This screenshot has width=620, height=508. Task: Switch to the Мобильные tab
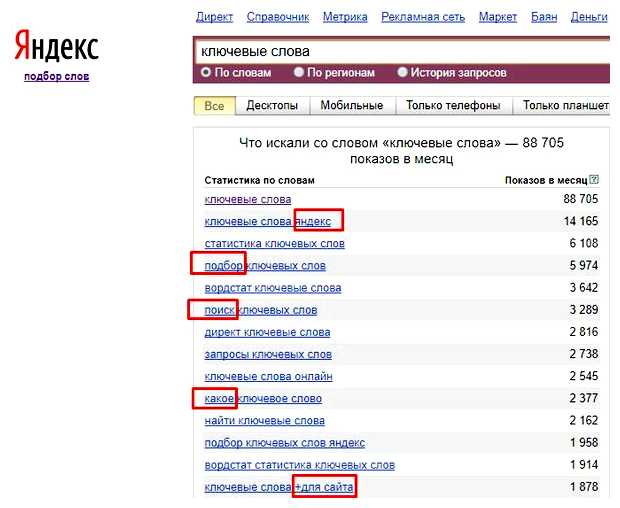point(352,106)
